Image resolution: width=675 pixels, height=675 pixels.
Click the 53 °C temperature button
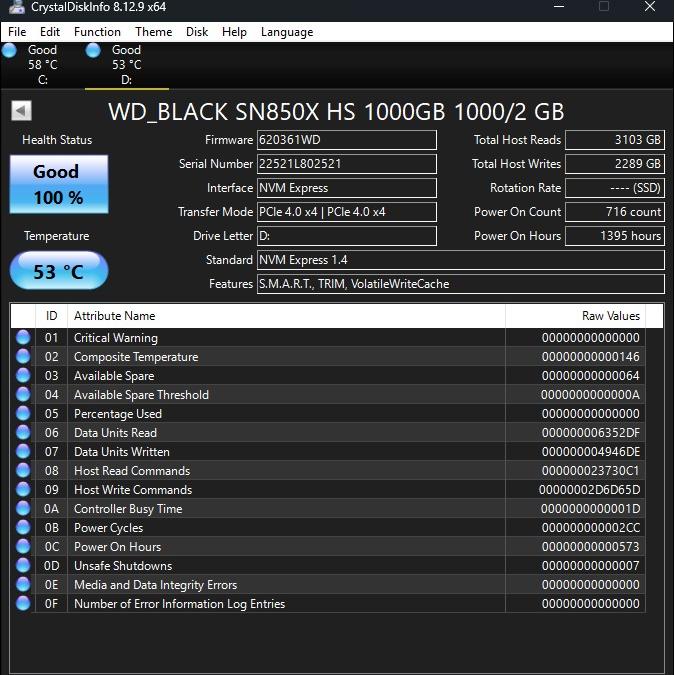[59, 271]
